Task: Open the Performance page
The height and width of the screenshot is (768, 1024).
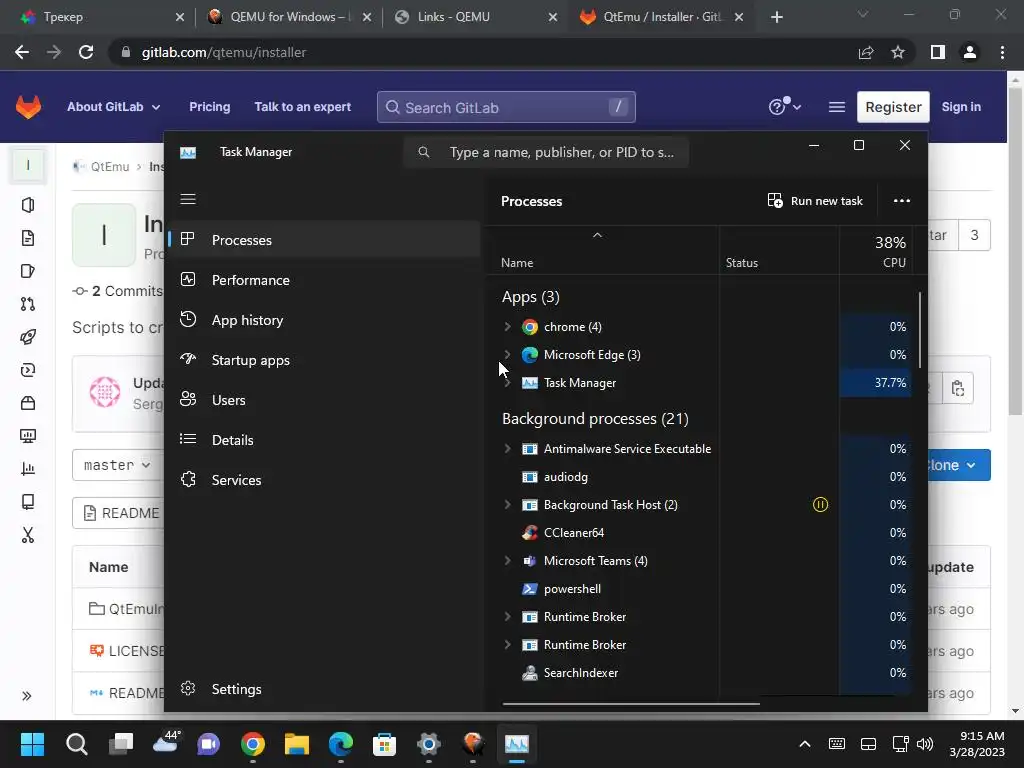Action: coord(325,280)
